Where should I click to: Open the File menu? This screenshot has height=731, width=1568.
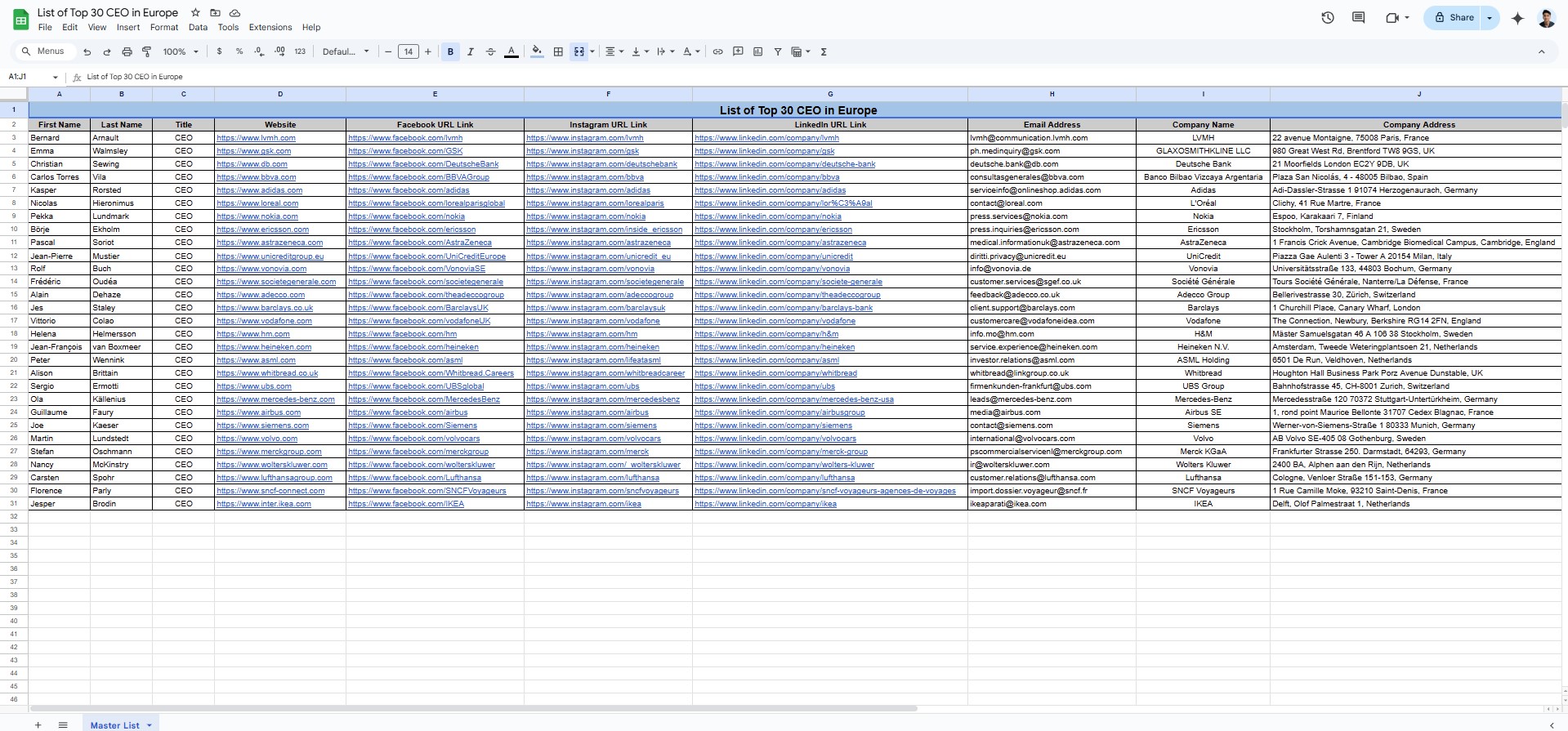(45, 27)
